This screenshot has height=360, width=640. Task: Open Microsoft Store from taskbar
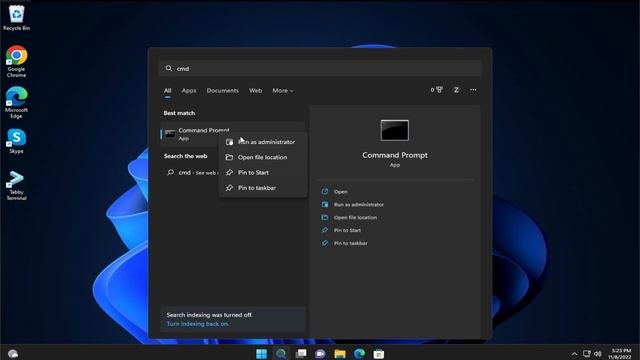tap(379, 353)
